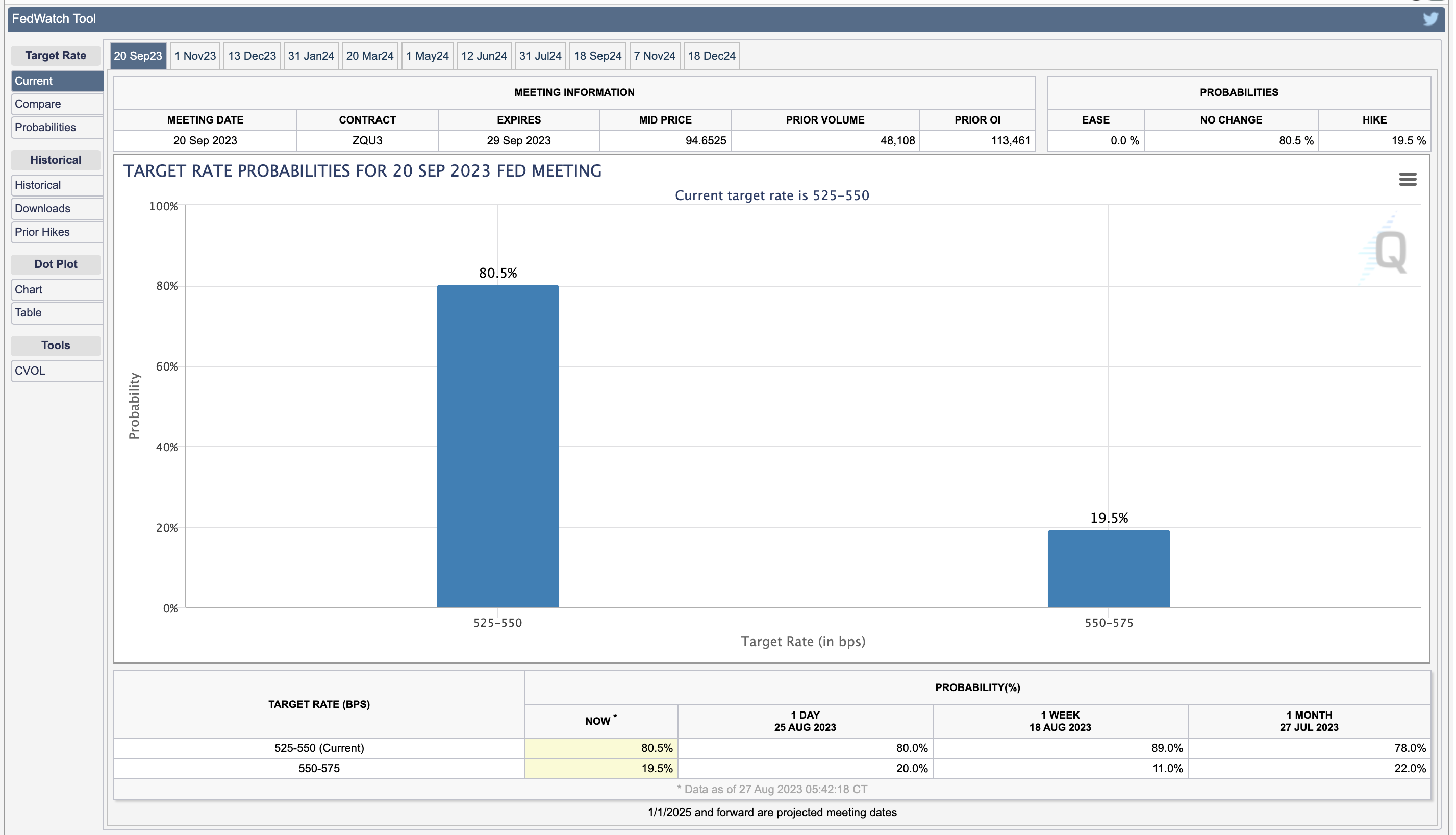Select the 20 Mar24 meeting tab

click(x=370, y=56)
